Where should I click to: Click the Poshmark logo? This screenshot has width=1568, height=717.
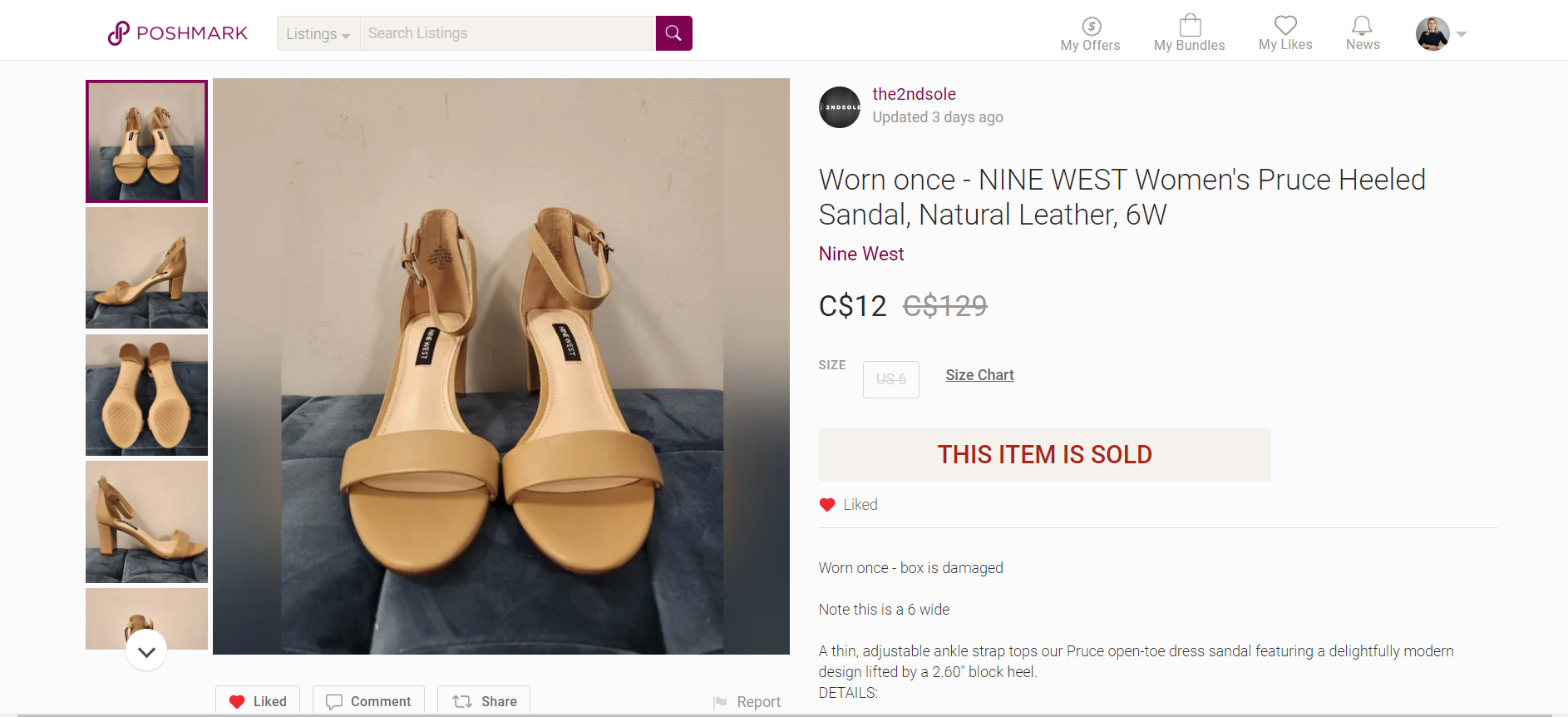pos(178,33)
